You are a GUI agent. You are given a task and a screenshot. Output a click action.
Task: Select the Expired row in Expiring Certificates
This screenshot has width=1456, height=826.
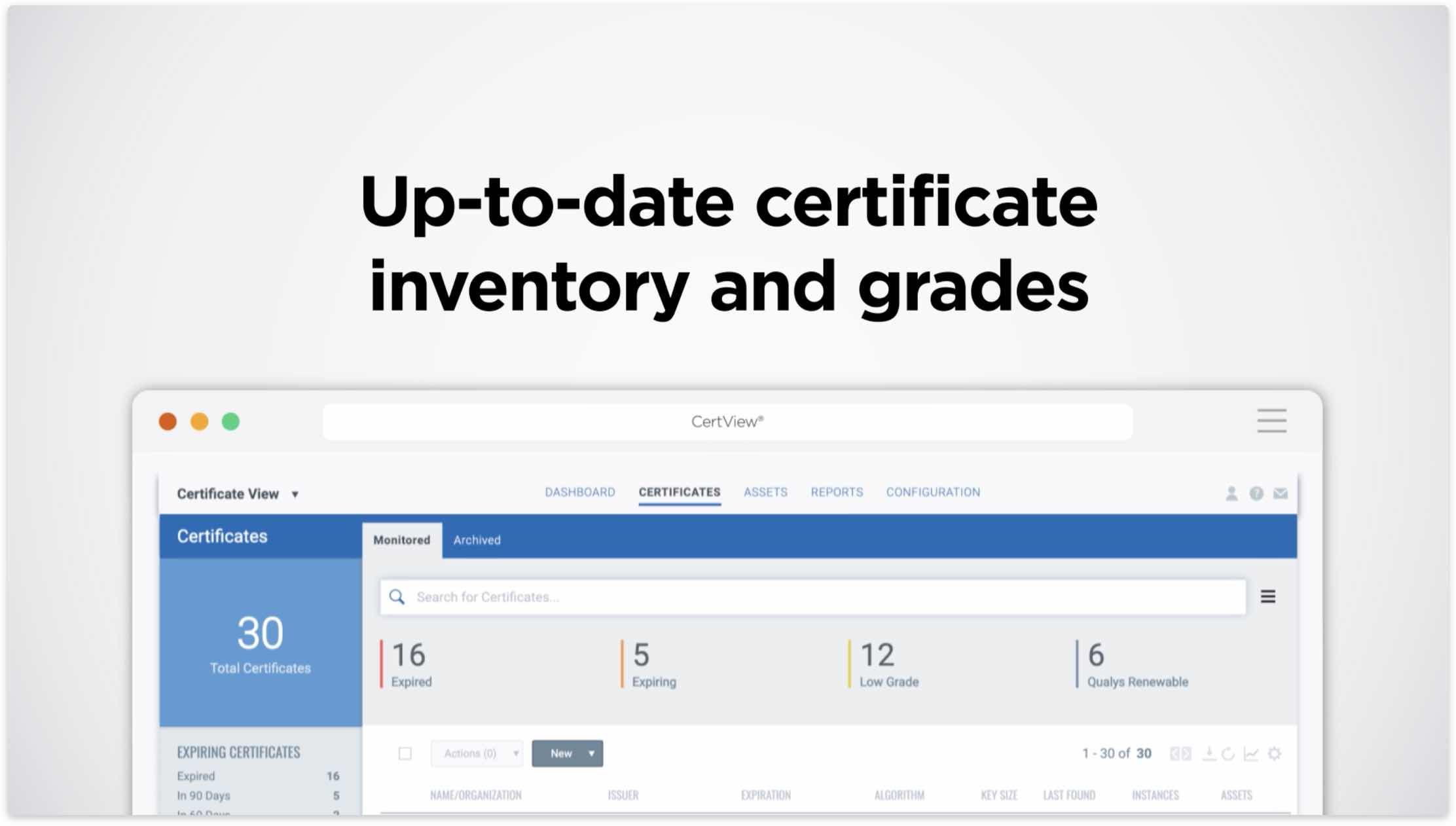point(258,776)
